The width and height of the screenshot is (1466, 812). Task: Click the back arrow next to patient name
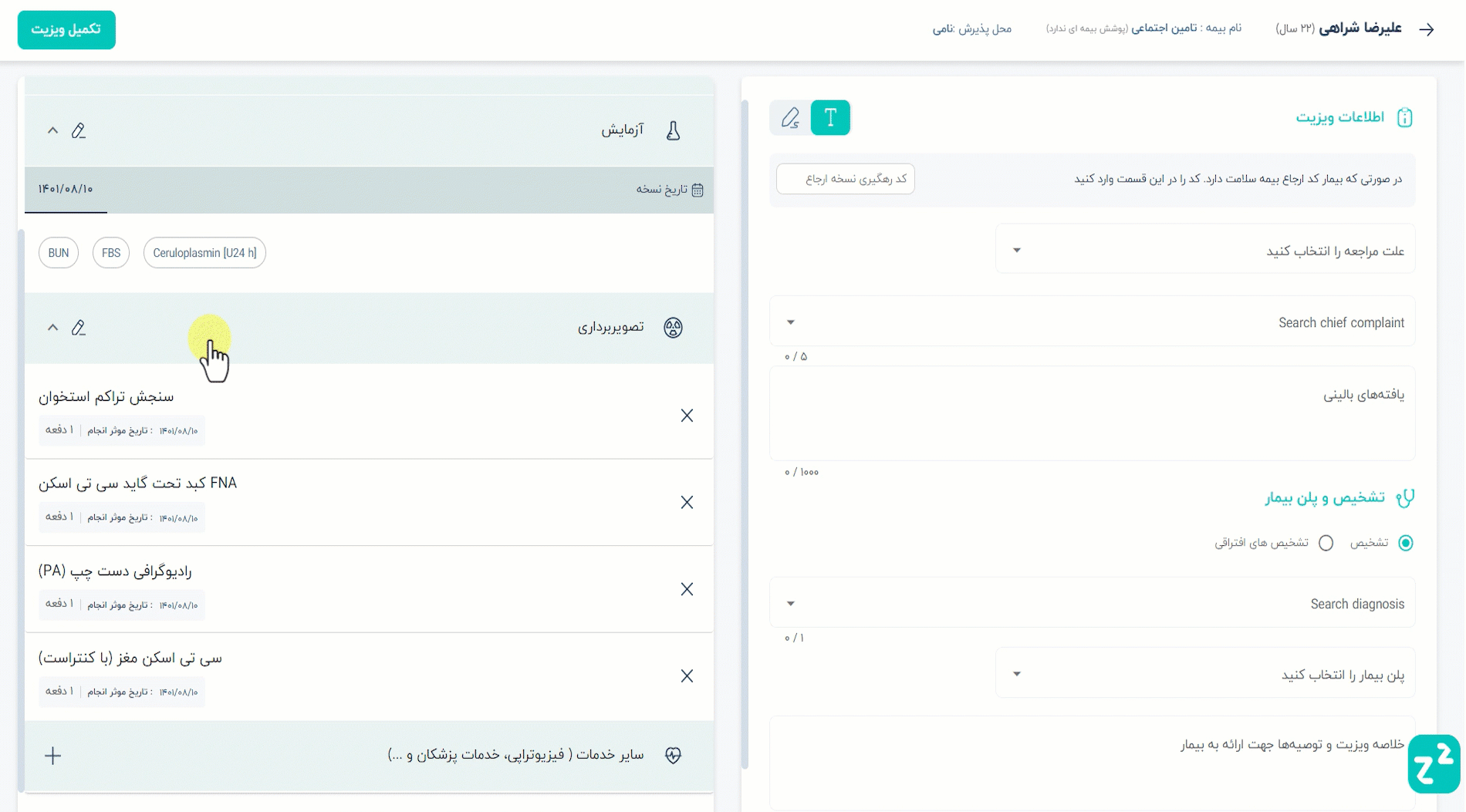coord(1427,29)
